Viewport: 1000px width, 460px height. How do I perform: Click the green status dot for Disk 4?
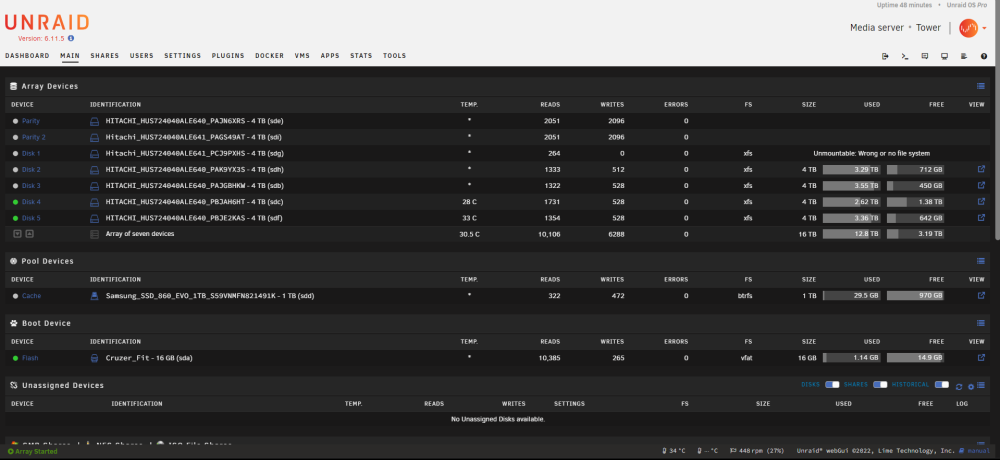15,202
